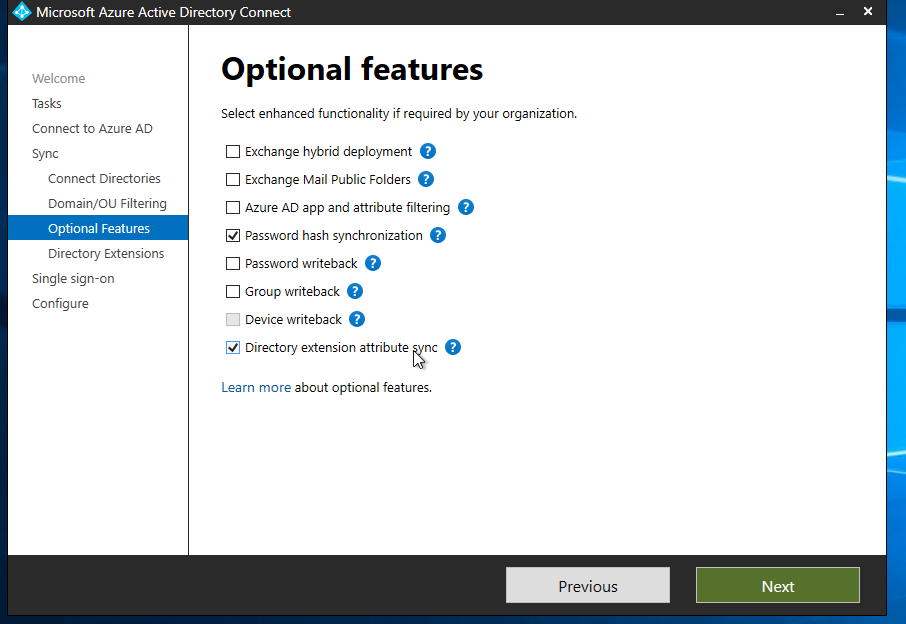Open help for Exchange Mail Public Folders
This screenshot has height=624, width=906.
click(426, 179)
